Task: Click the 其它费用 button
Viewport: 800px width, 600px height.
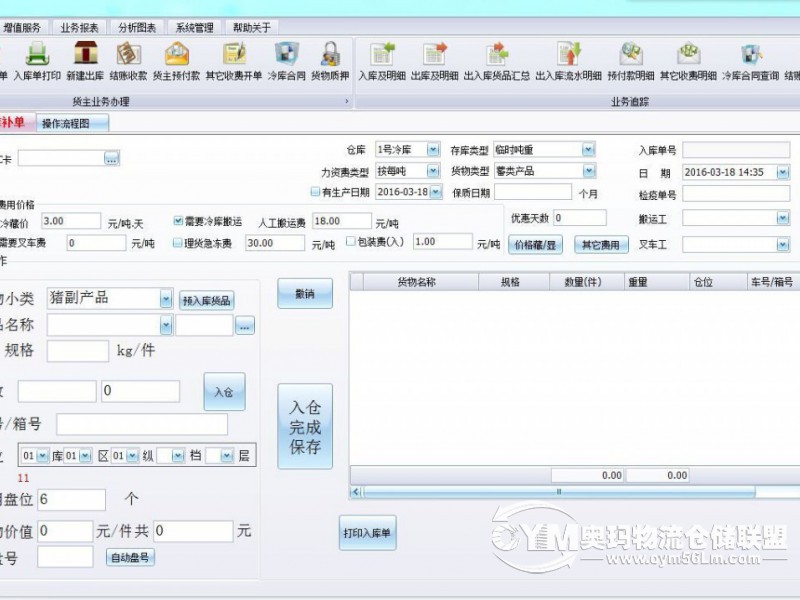Action: coord(601,245)
